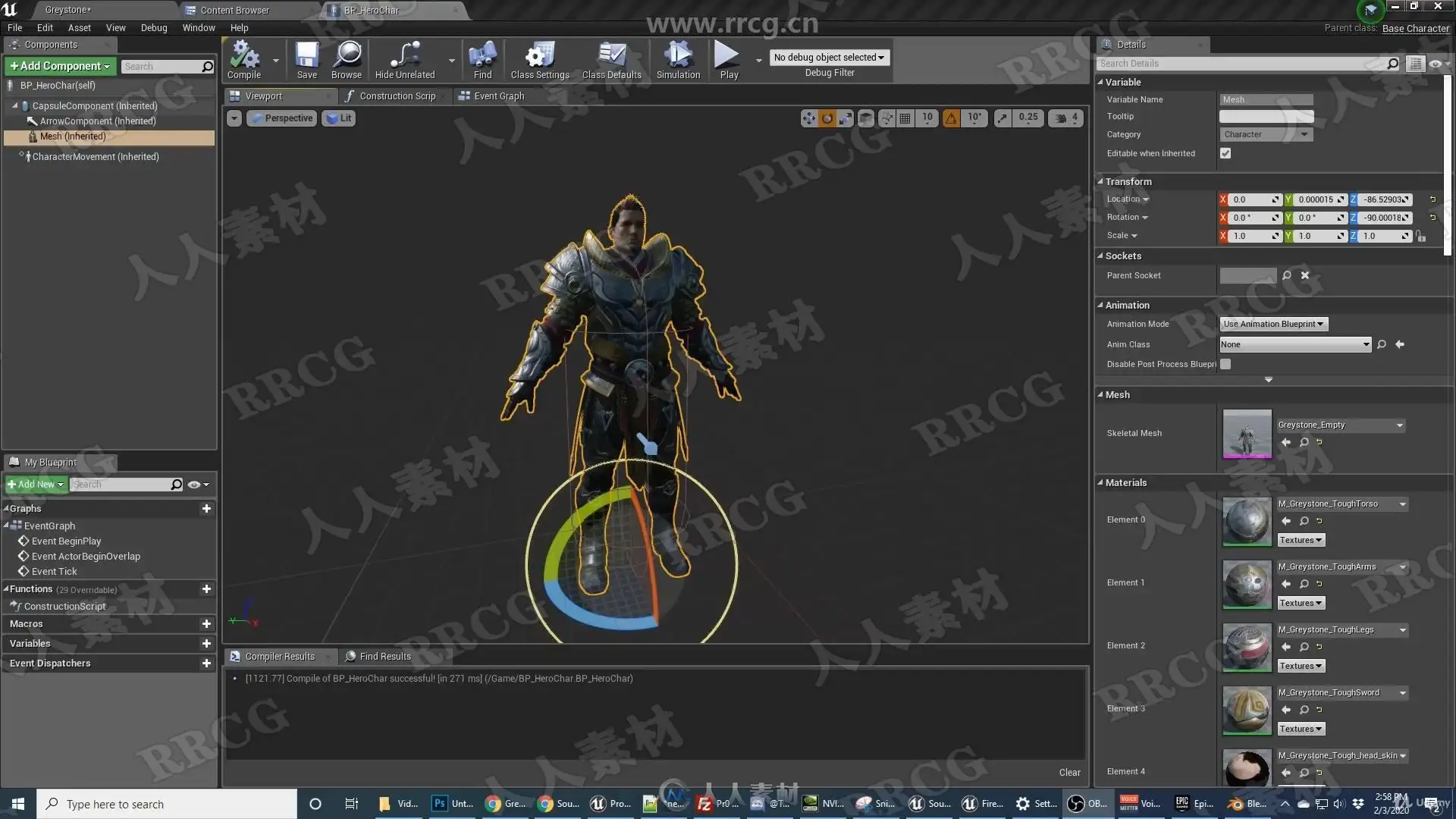Viewport: 1456px width, 819px height.
Task: Click the Greystone_Empty skeletal mesh thumbnail
Action: 1247,434
